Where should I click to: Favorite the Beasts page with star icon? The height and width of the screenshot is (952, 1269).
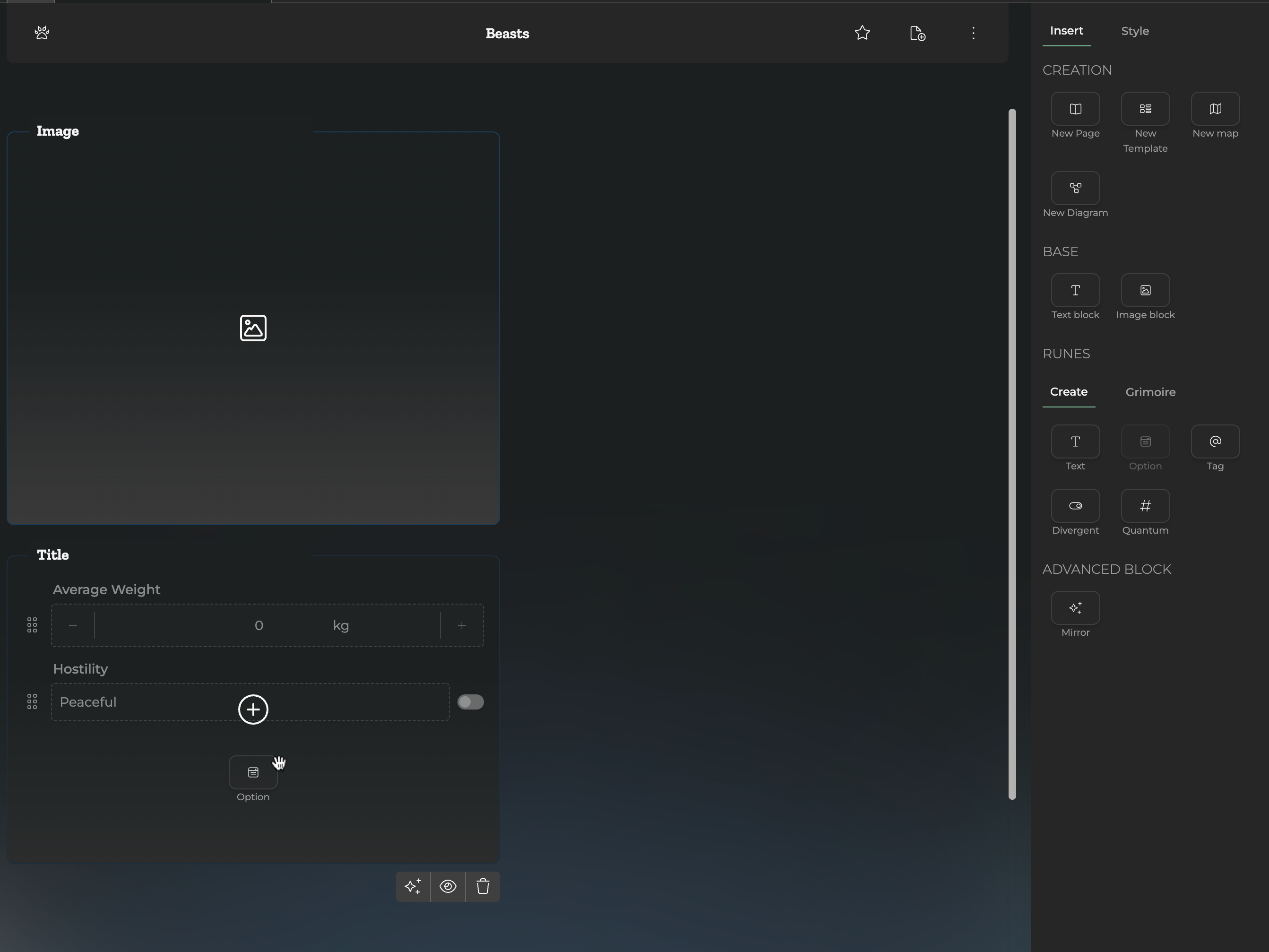[862, 33]
